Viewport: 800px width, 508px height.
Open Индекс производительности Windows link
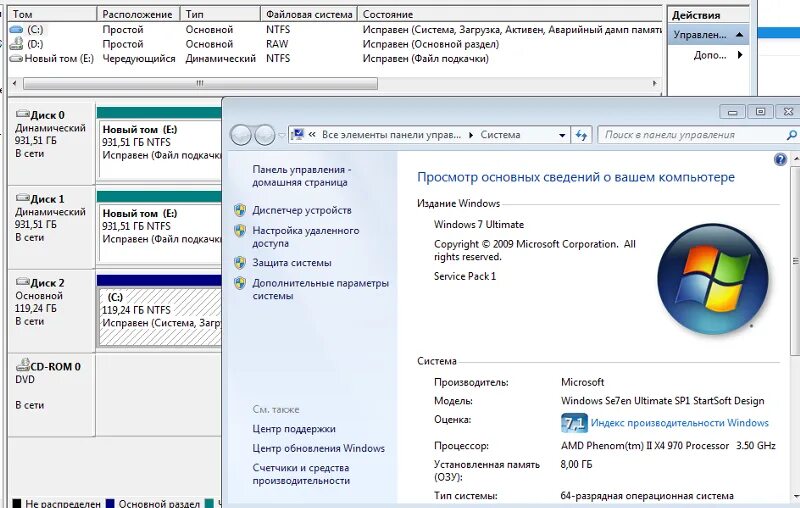point(680,423)
